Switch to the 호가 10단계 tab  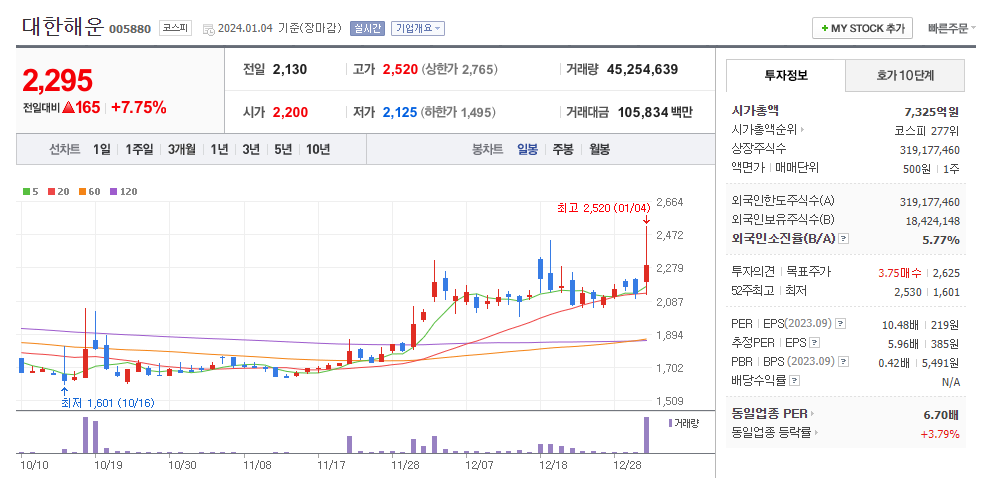coord(905,76)
